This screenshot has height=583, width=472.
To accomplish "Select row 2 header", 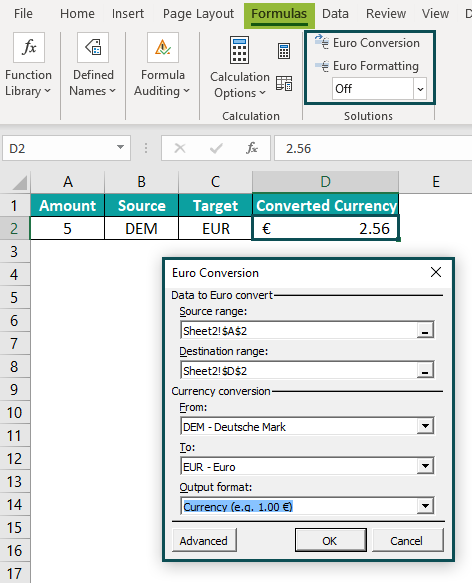I will (14, 228).
